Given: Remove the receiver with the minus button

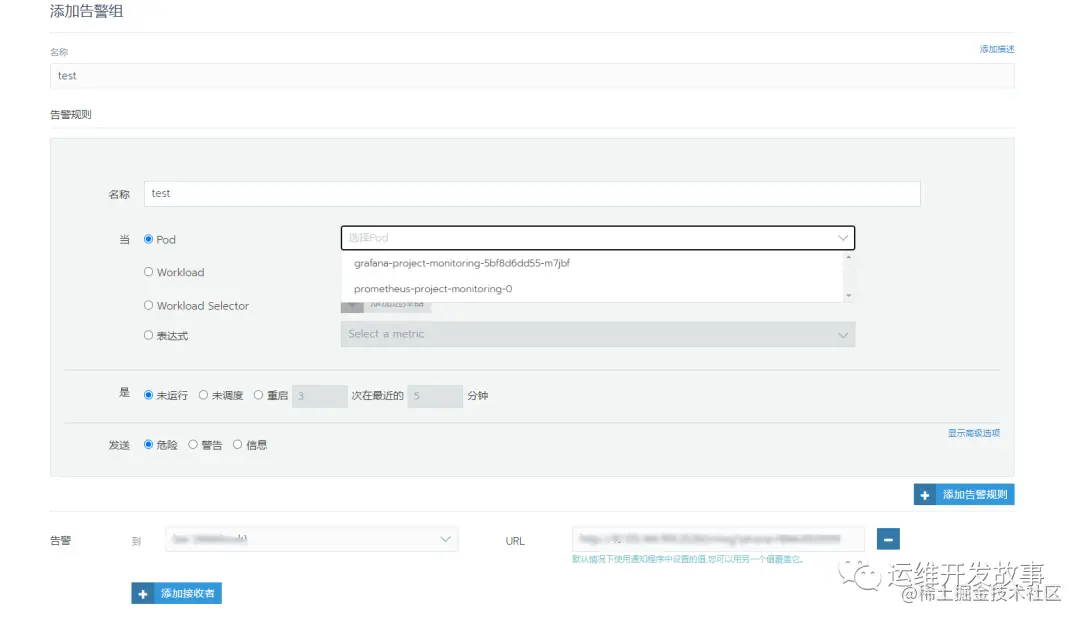Looking at the screenshot, I should [x=888, y=539].
